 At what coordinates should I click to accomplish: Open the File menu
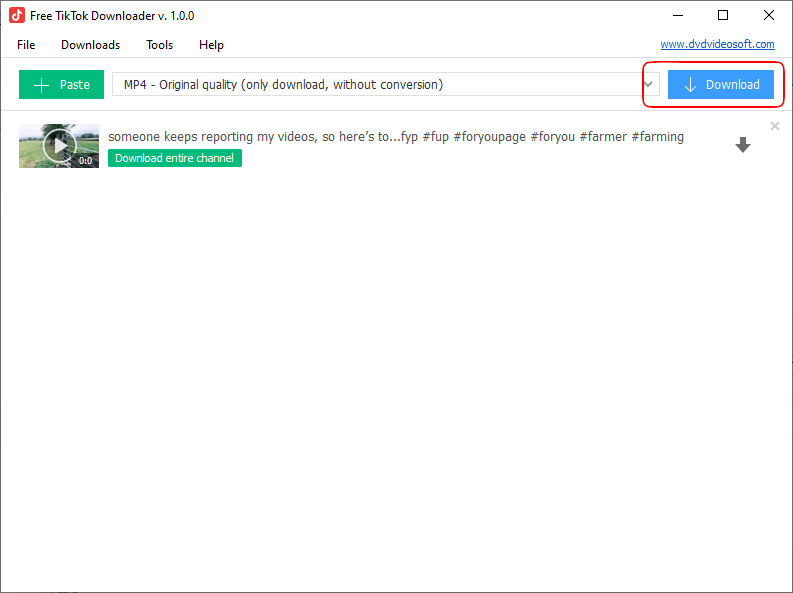[26, 45]
